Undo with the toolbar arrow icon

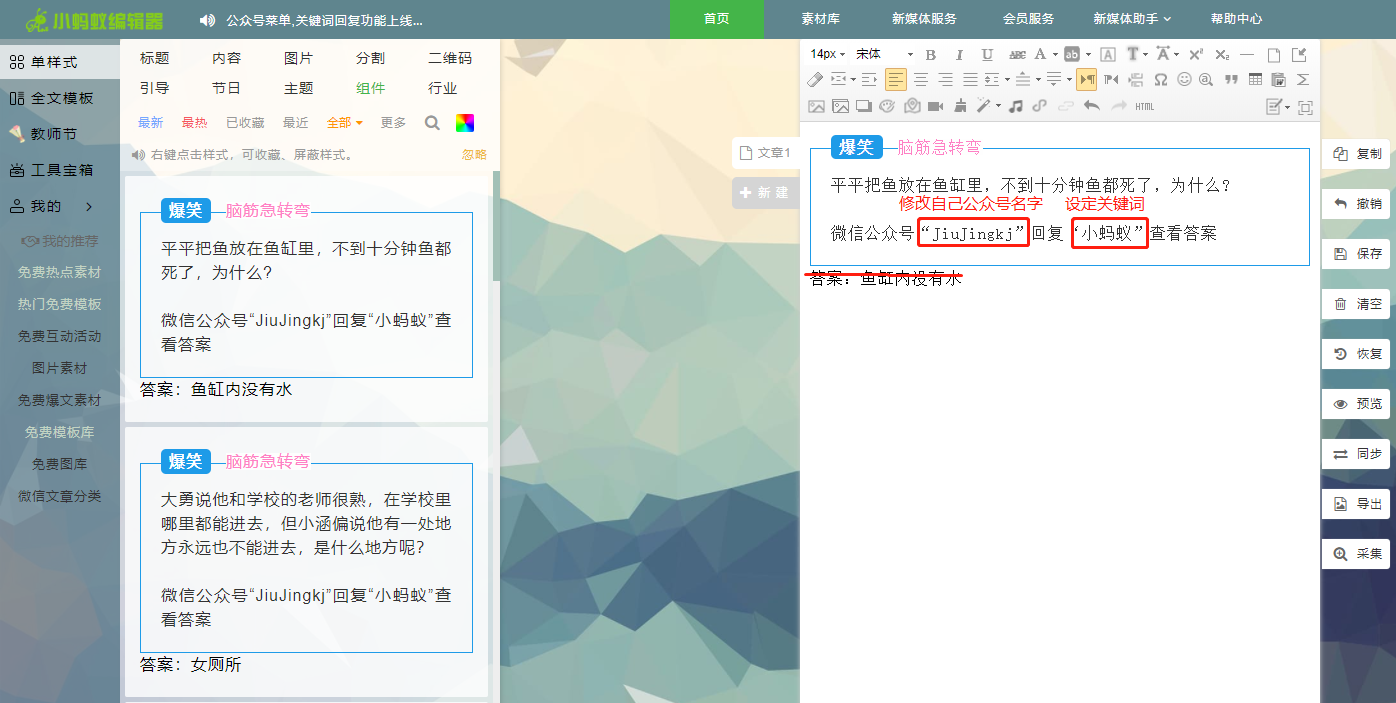tap(1092, 107)
